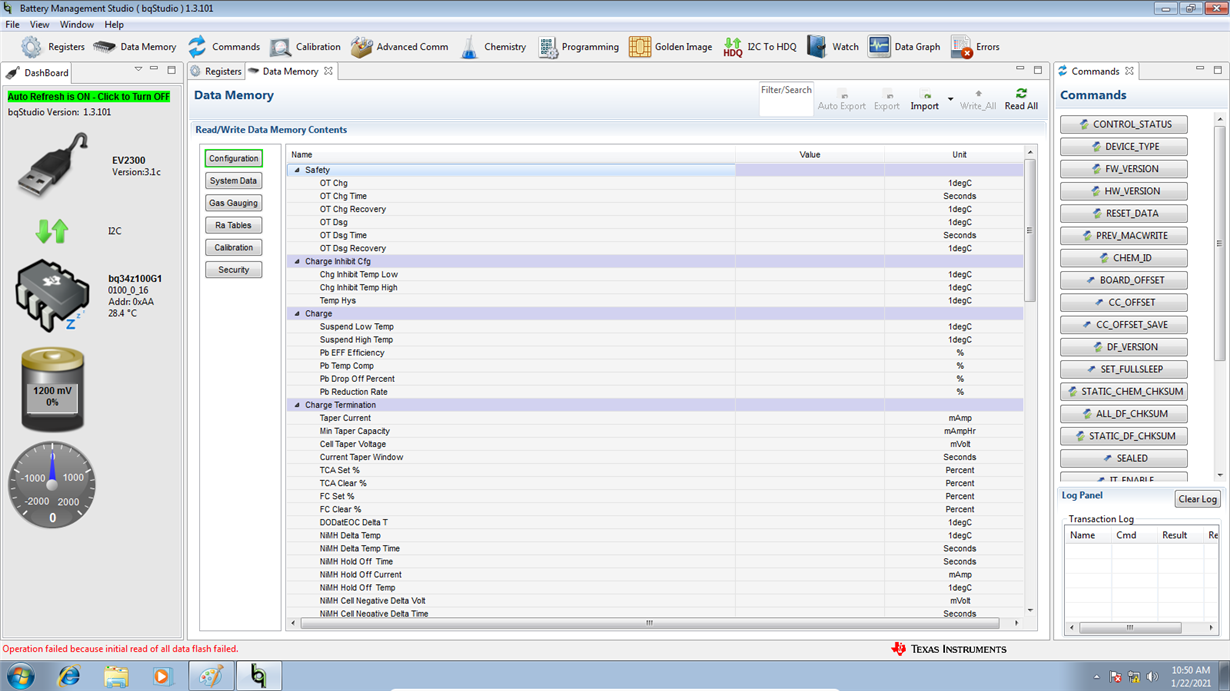Open the View menu
Image resolution: width=1230 pixels, height=691 pixels.
click(x=39, y=25)
